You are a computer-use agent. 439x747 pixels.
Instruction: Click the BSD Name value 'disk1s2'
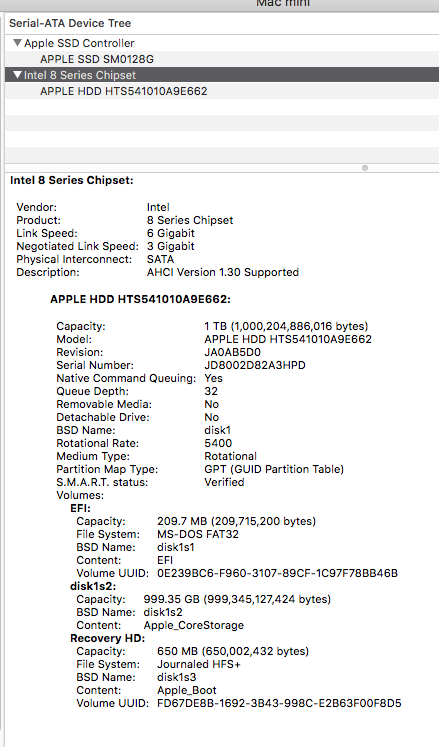pos(163,612)
